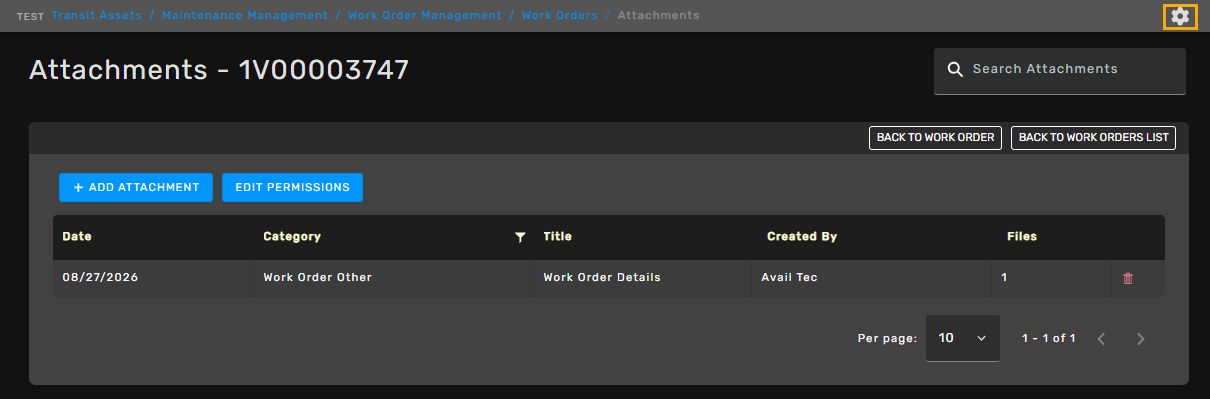Select the Work Order Other row
The width and height of the screenshot is (1210, 399).
pos(609,278)
